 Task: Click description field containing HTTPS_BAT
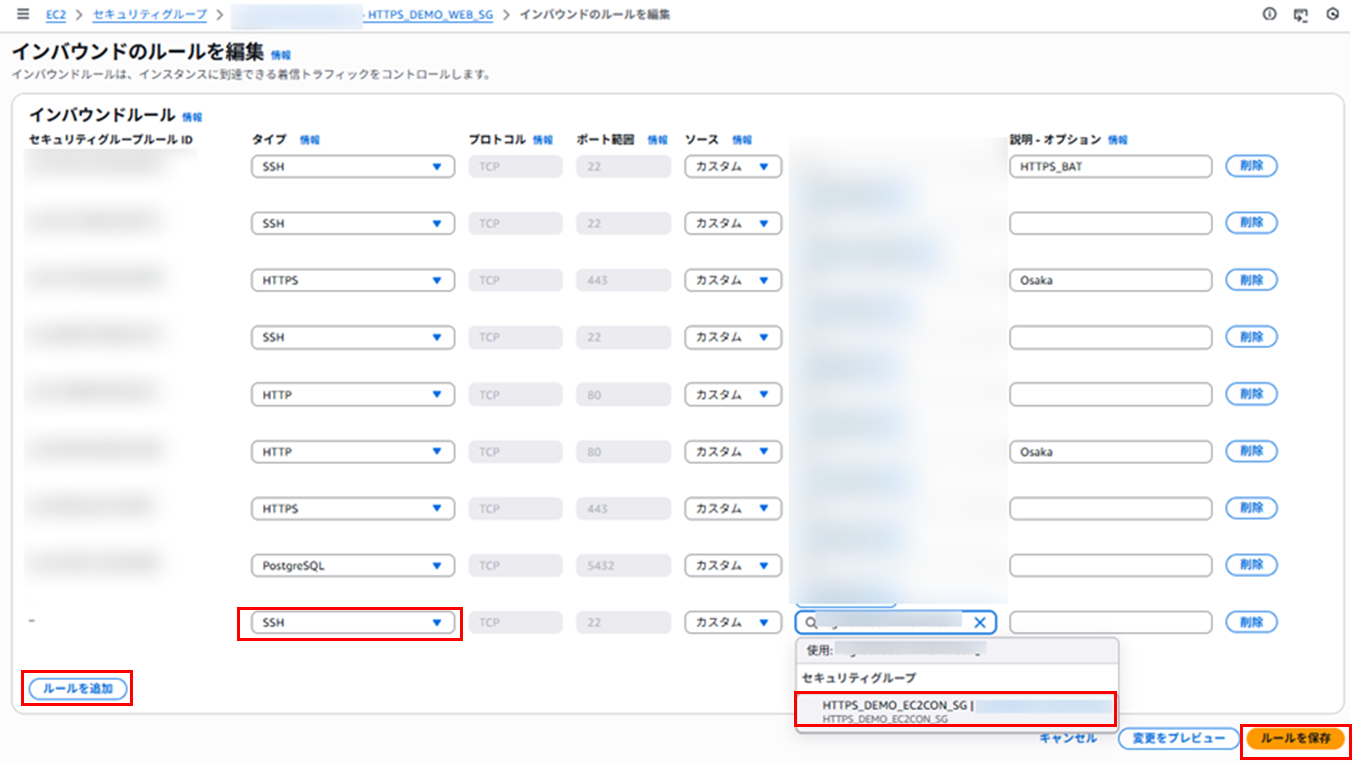pos(1111,167)
